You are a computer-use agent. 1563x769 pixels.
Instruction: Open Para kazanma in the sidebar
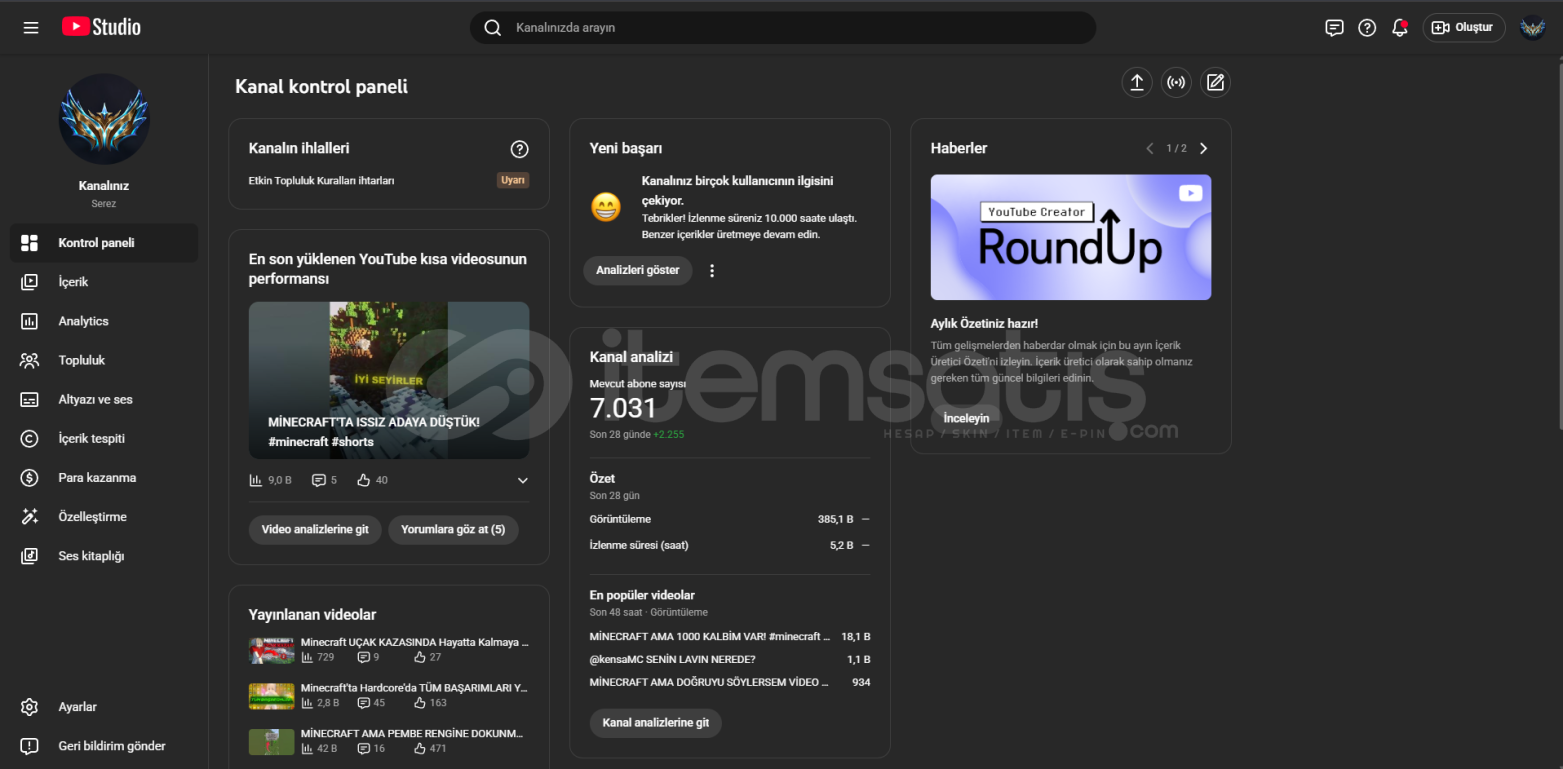97,478
